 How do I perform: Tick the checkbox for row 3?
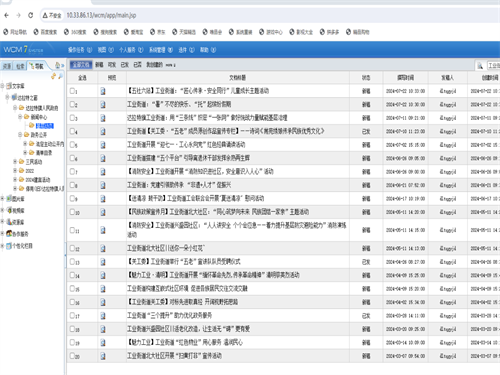tap(72, 117)
